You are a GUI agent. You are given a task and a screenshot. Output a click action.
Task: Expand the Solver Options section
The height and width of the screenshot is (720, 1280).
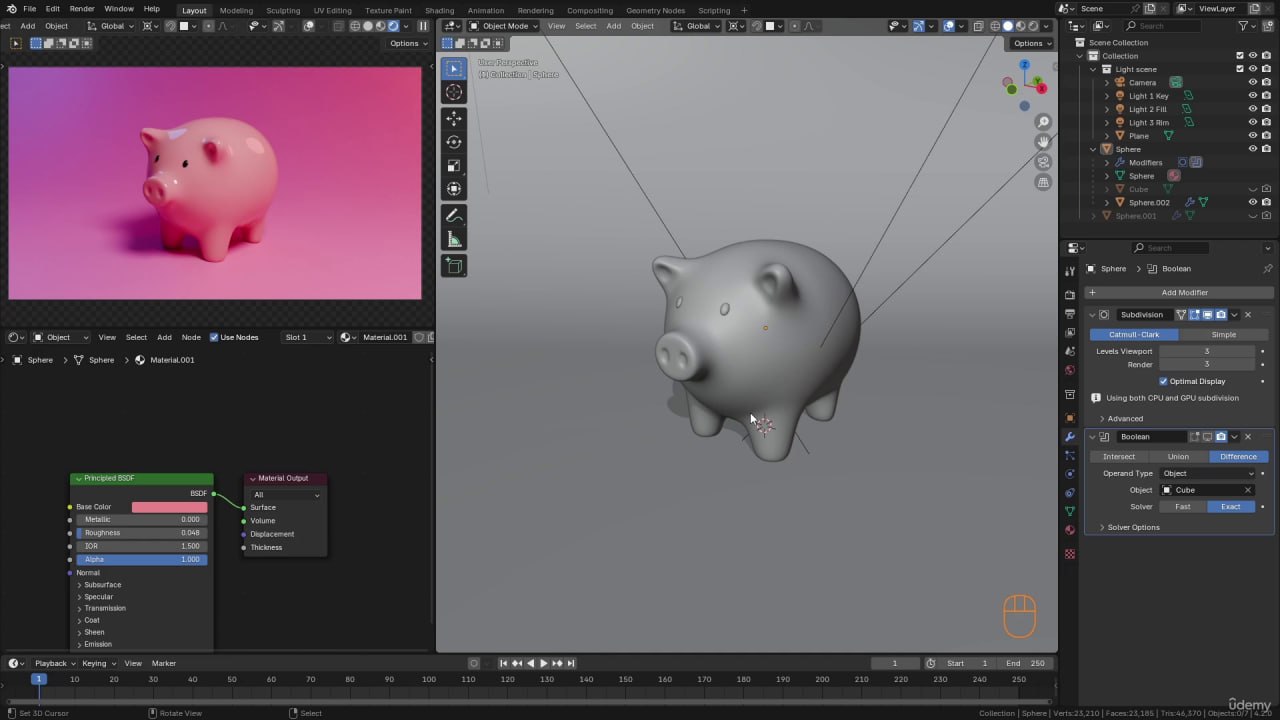click(x=1132, y=527)
